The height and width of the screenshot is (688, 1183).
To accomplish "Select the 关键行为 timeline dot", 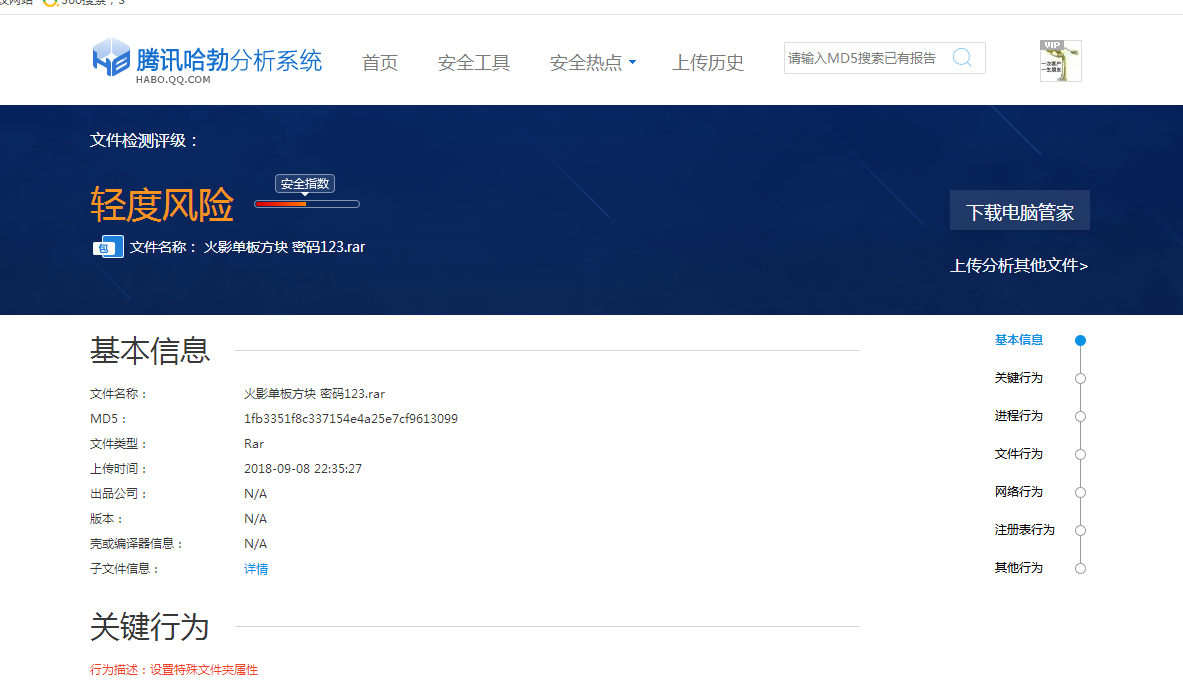I will point(1080,378).
